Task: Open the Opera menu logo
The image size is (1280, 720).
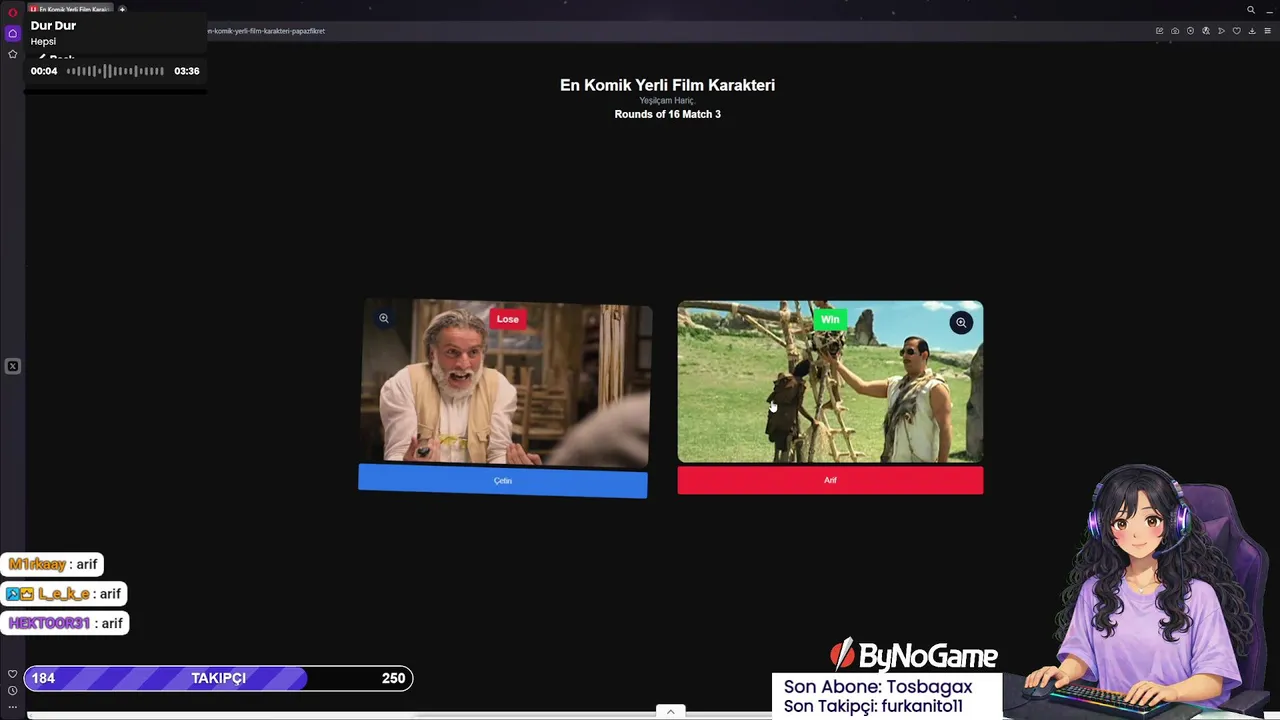Action: click(x=12, y=12)
